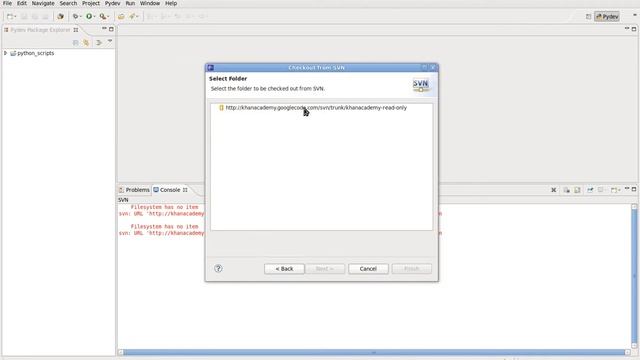The width and height of the screenshot is (640, 360).
Task: Open the Search icon dropdown arrow
Action: pyautogui.click(x=137, y=17)
